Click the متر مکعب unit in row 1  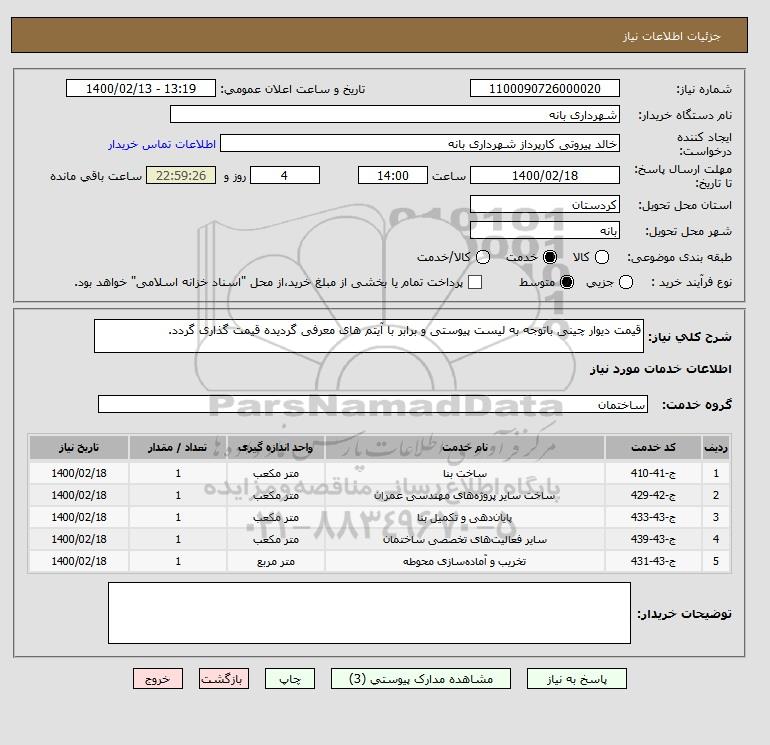(275, 473)
